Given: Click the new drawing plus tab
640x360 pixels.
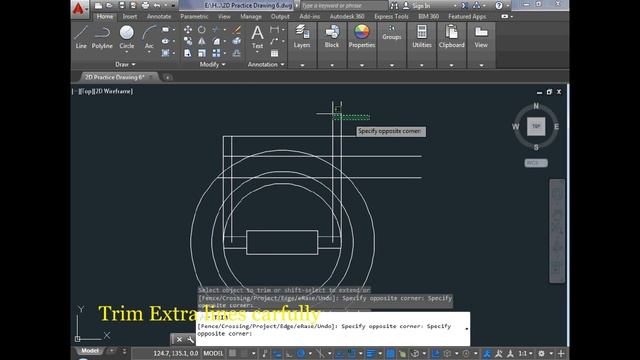Looking at the screenshot, I should point(167,77).
